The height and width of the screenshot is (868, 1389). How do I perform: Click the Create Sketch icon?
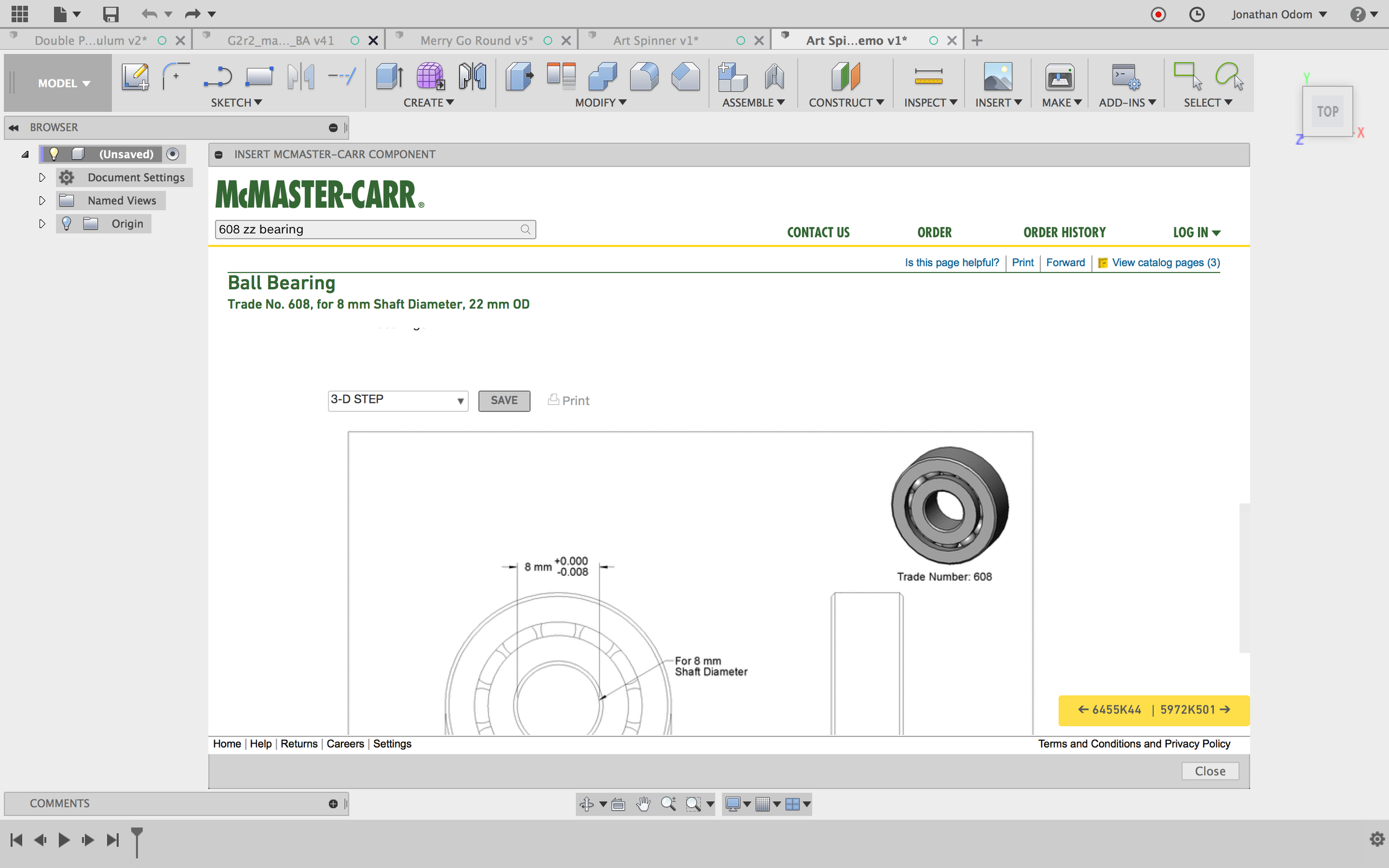tap(135, 77)
